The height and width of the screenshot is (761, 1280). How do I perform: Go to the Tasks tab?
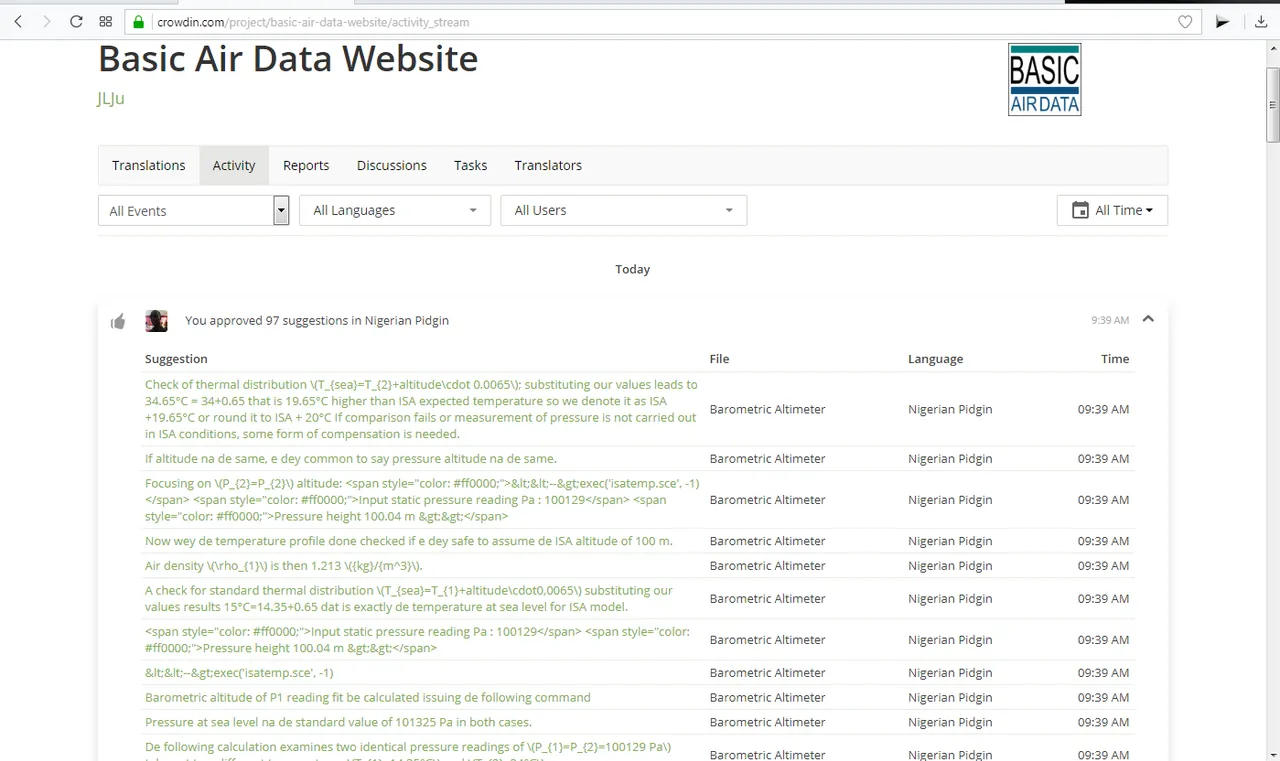471,165
